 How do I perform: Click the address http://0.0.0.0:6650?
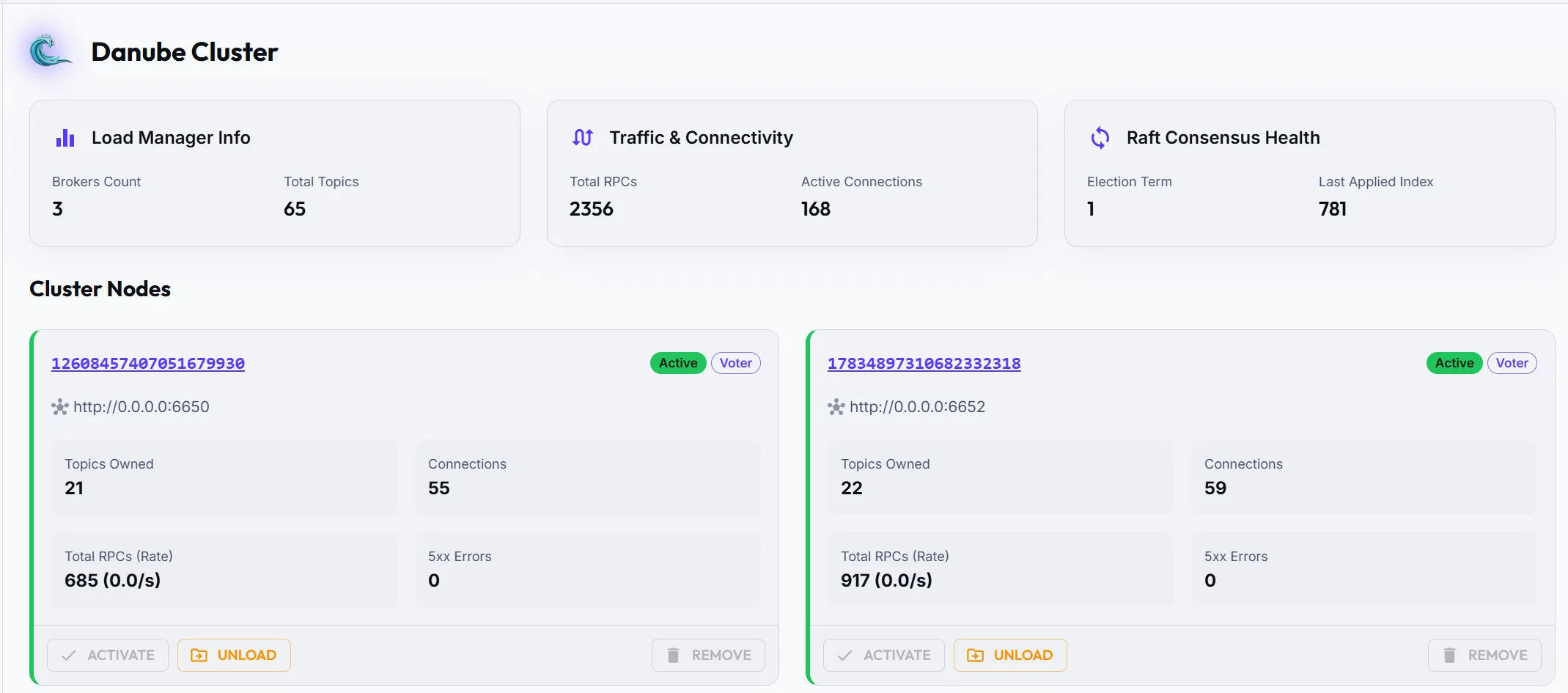[x=141, y=407]
